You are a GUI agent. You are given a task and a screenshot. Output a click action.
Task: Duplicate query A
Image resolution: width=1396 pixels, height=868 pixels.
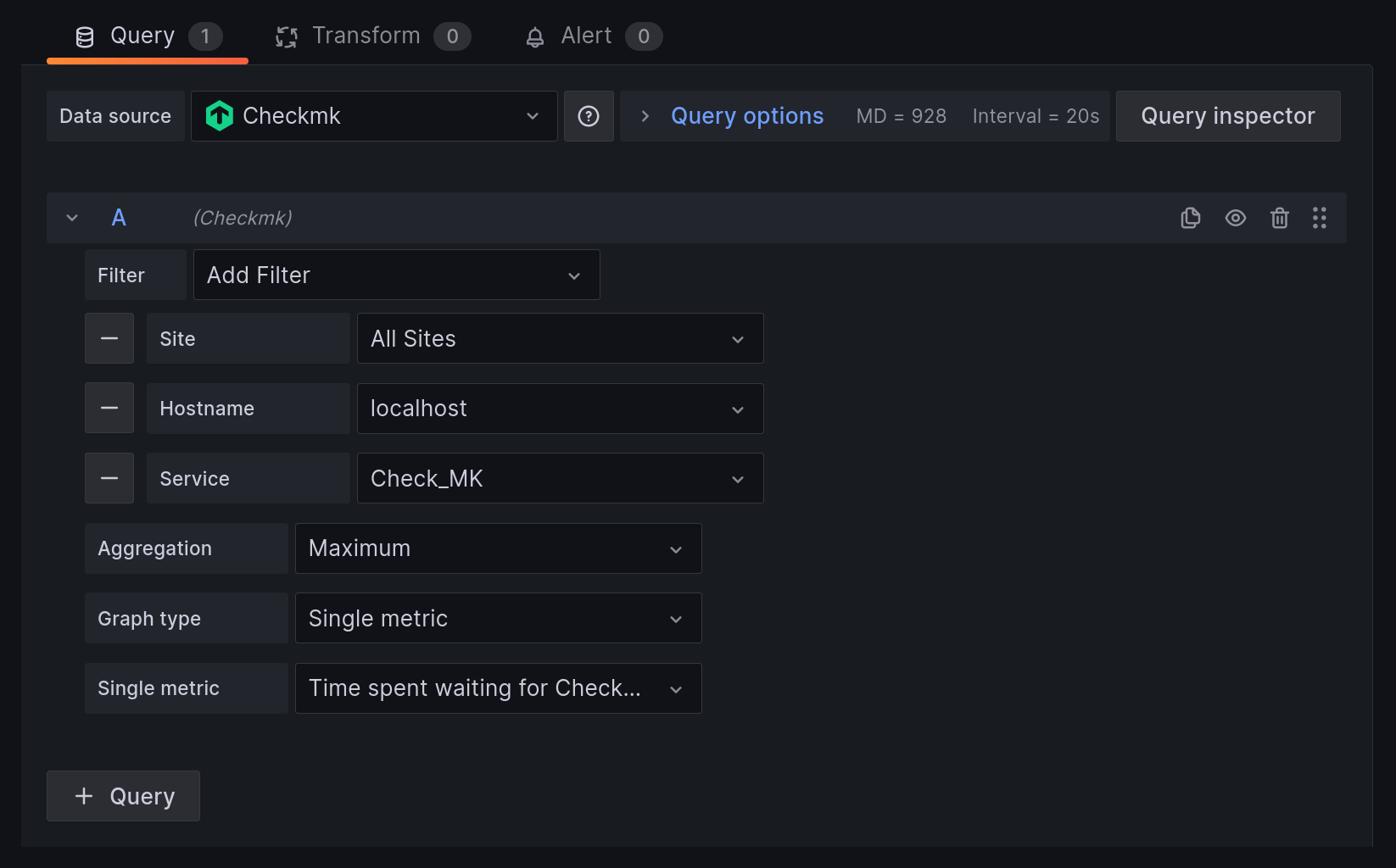pyautogui.click(x=1191, y=218)
